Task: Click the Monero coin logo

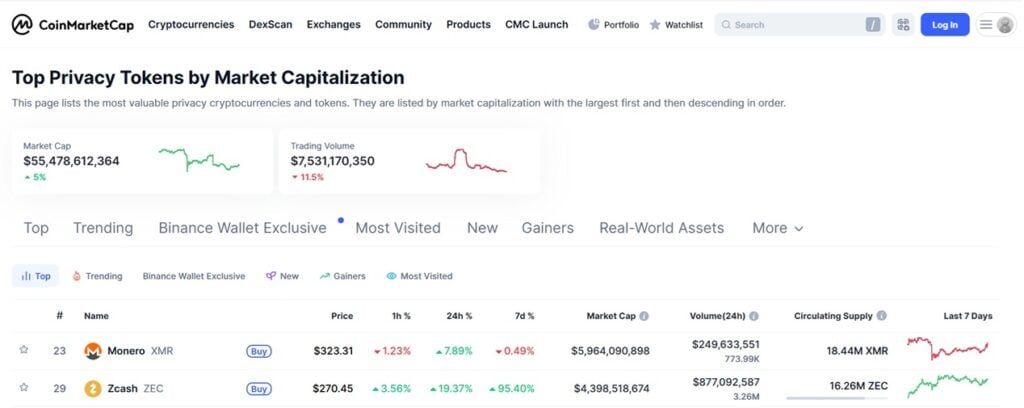Action: pyautogui.click(x=93, y=351)
